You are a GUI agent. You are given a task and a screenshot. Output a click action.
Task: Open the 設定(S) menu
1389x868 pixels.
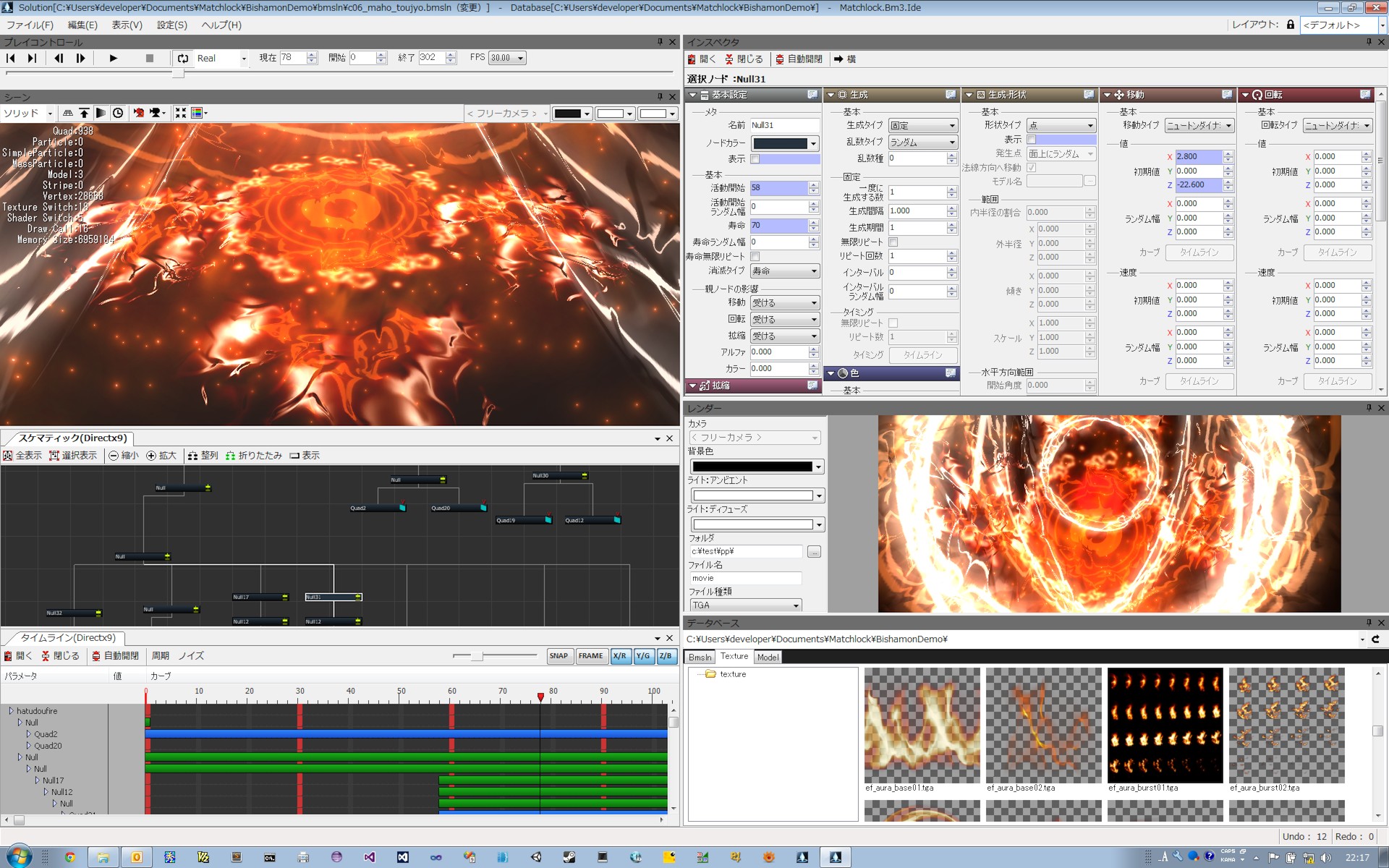[x=171, y=25]
